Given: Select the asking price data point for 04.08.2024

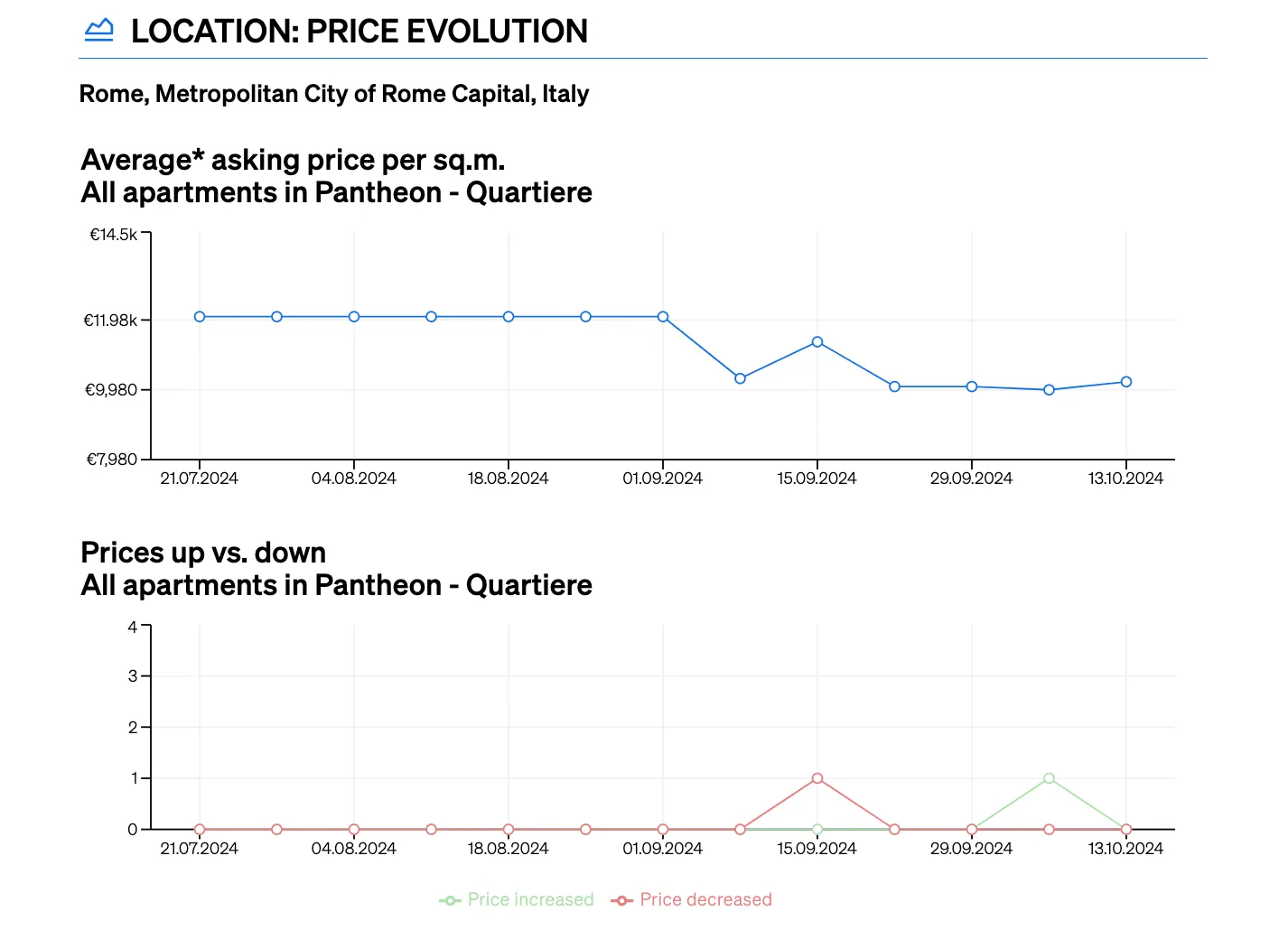Looking at the screenshot, I should [x=354, y=317].
